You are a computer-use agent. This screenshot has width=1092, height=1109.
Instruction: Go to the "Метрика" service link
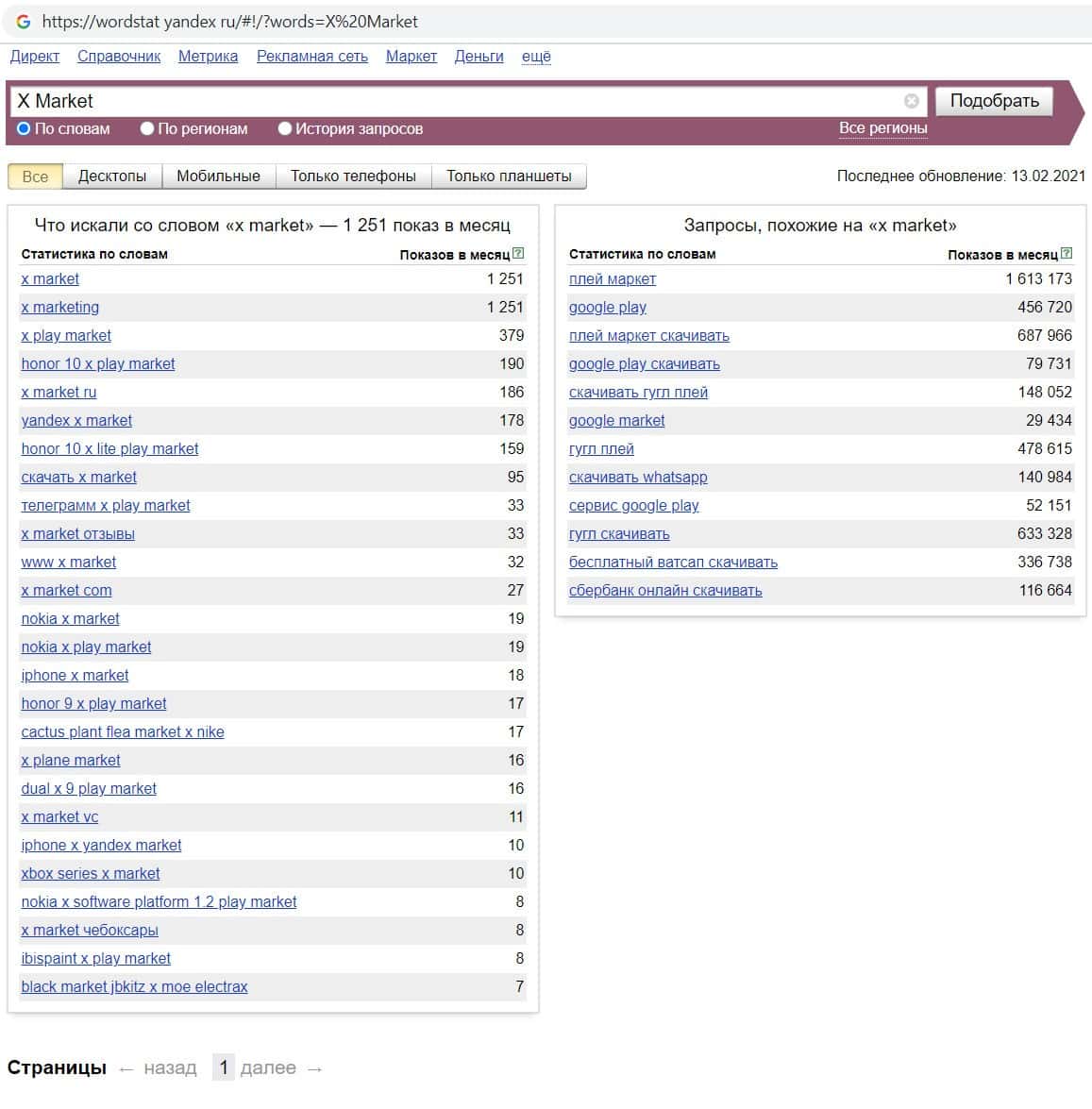208,57
